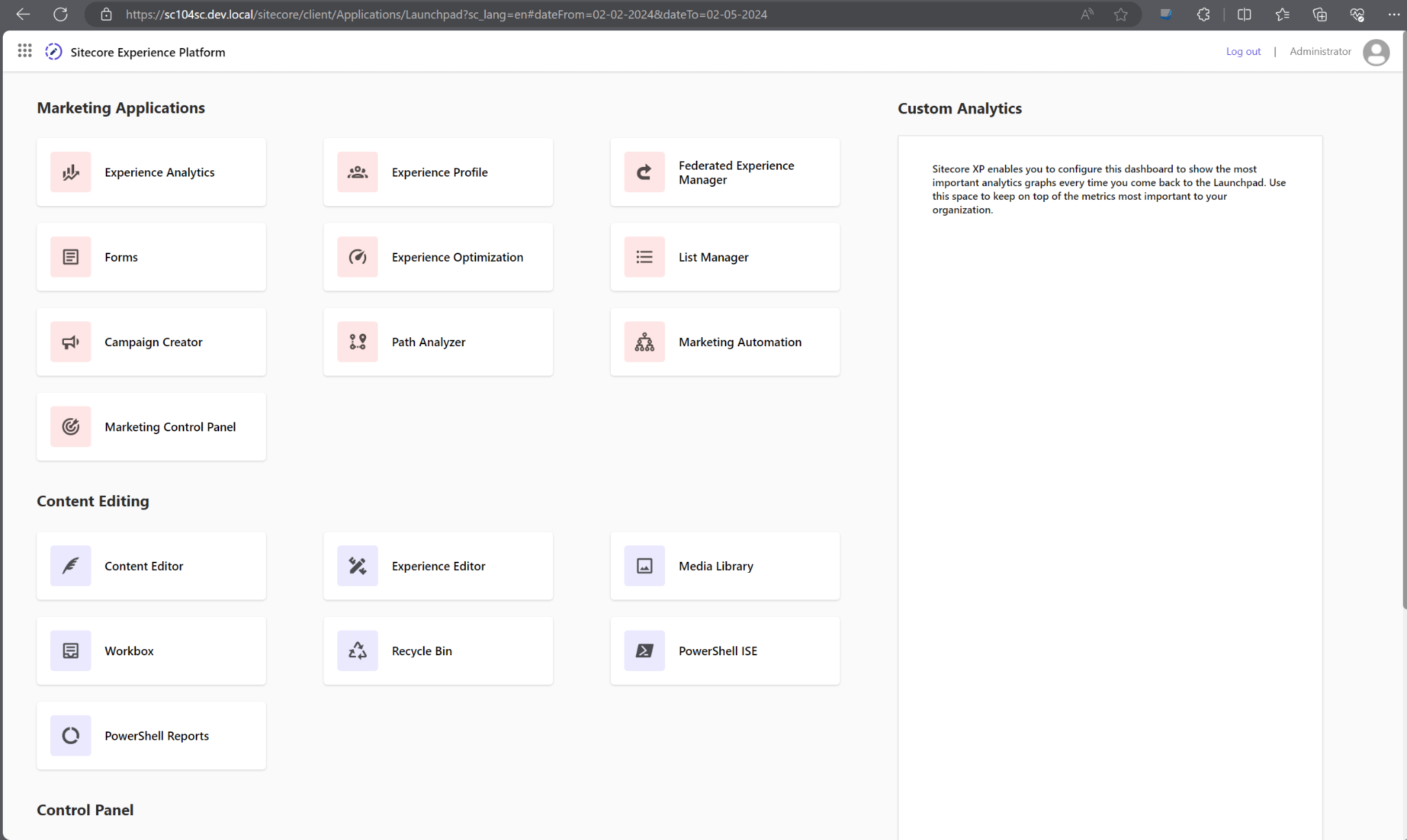Click the Log out link
The height and width of the screenshot is (840, 1407).
pos(1243,52)
